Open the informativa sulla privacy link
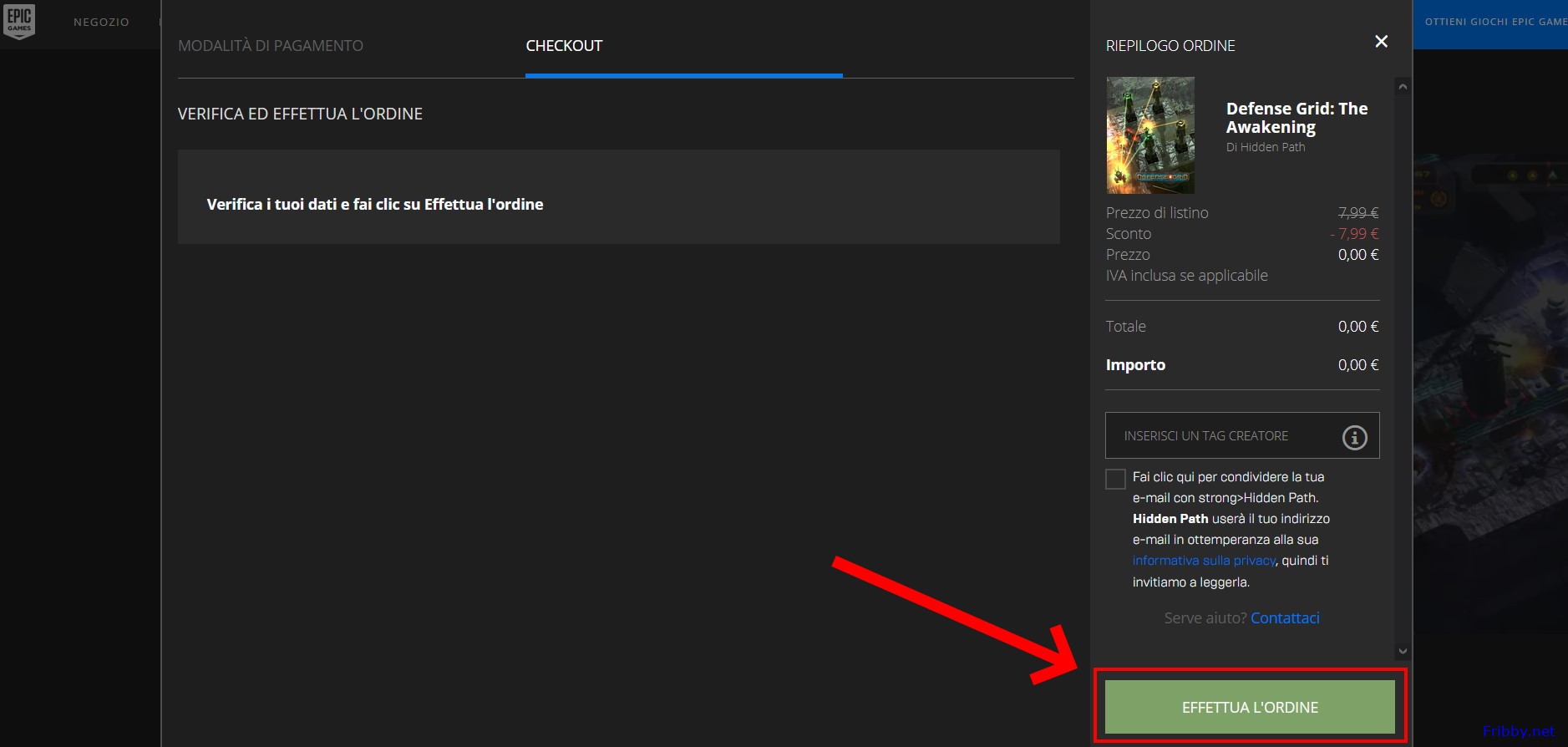 coord(1204,561)
